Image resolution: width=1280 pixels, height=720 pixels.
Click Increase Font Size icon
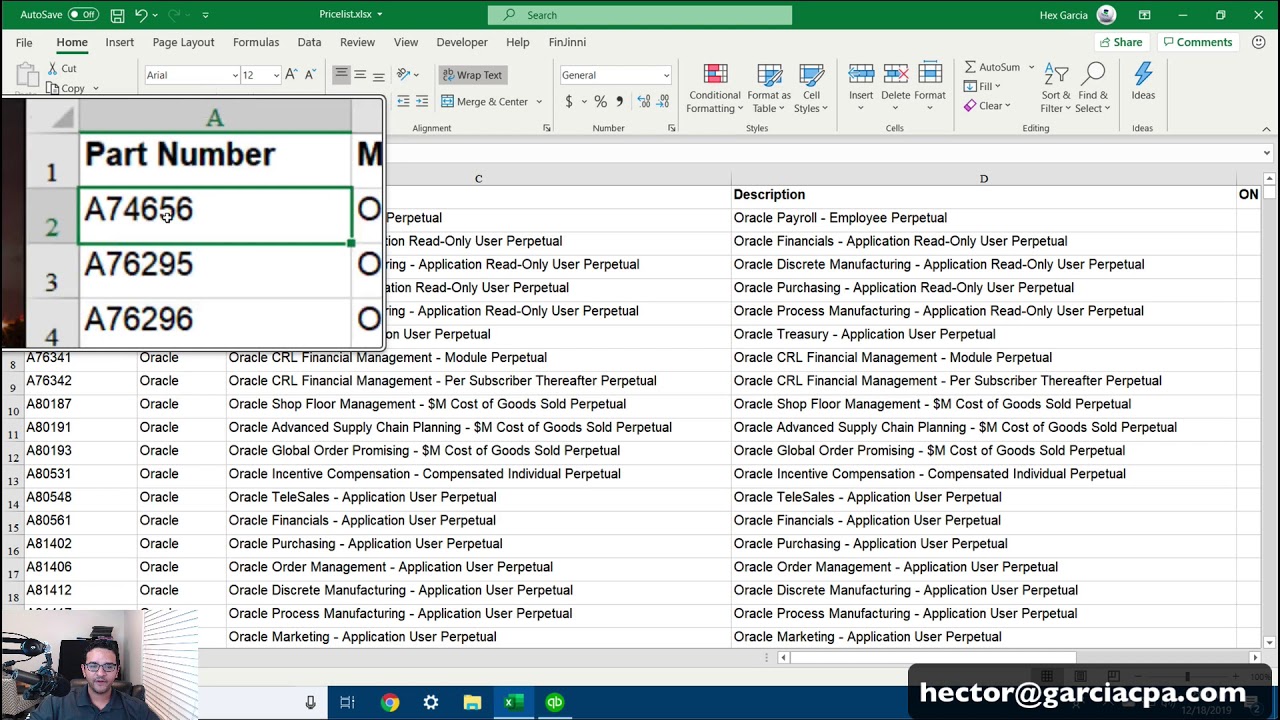click(291, 75)
